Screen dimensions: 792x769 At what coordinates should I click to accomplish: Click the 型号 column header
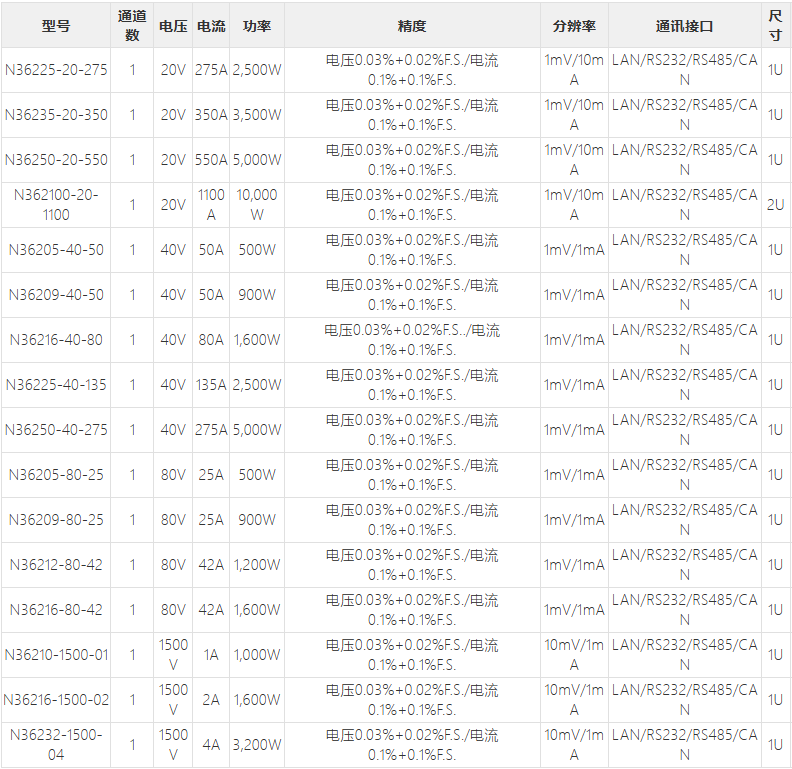(x=56, y=26)
